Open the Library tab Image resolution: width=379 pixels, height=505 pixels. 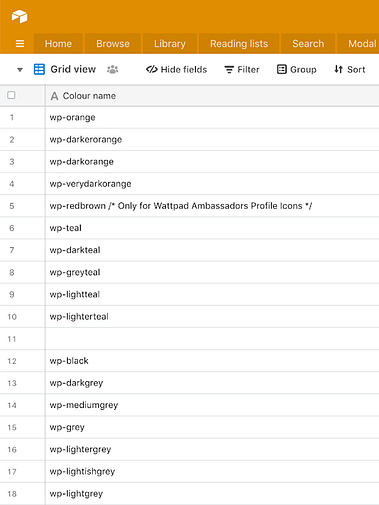[170, 44]
